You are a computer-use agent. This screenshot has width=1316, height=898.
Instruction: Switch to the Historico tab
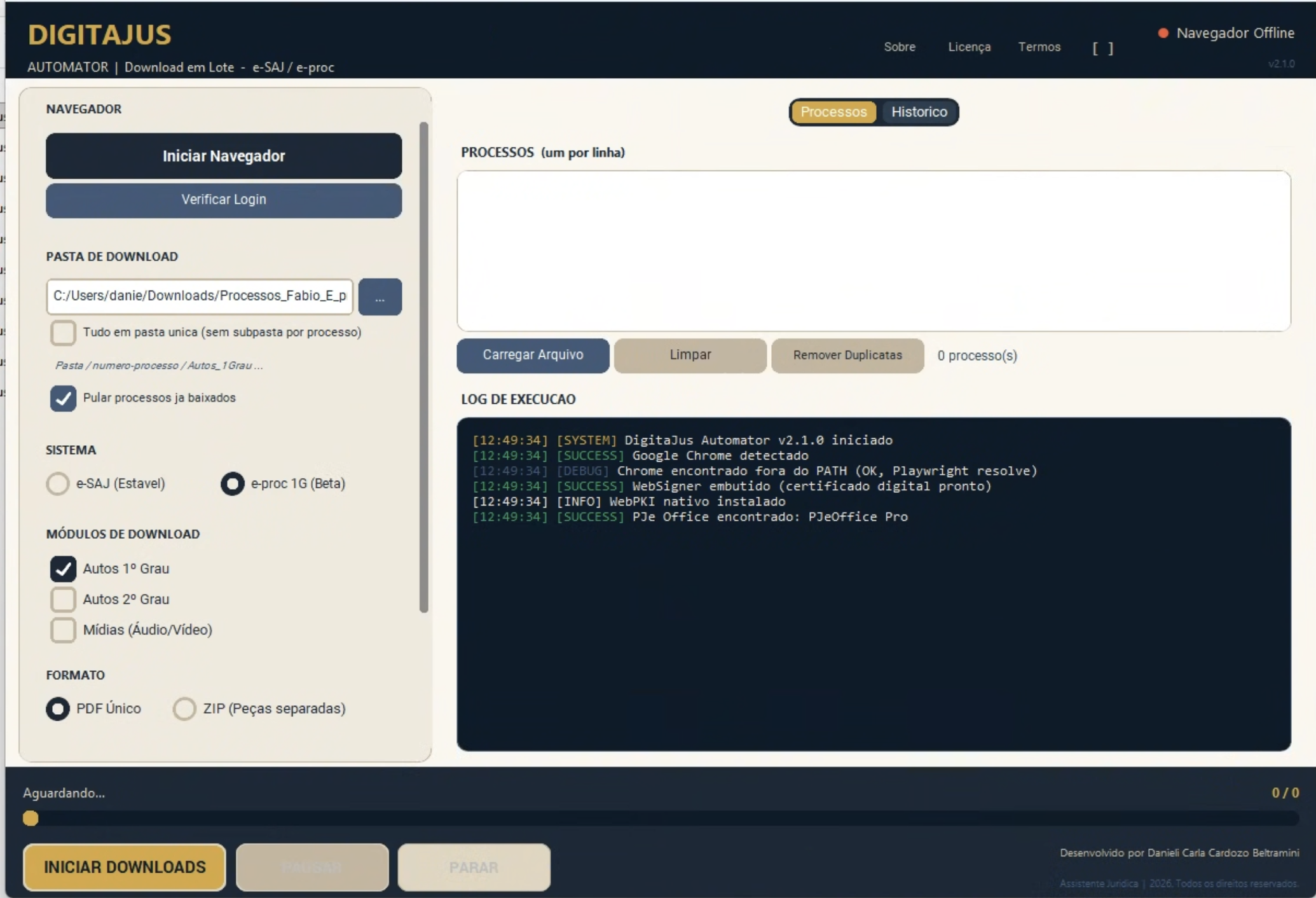point(919,112)
